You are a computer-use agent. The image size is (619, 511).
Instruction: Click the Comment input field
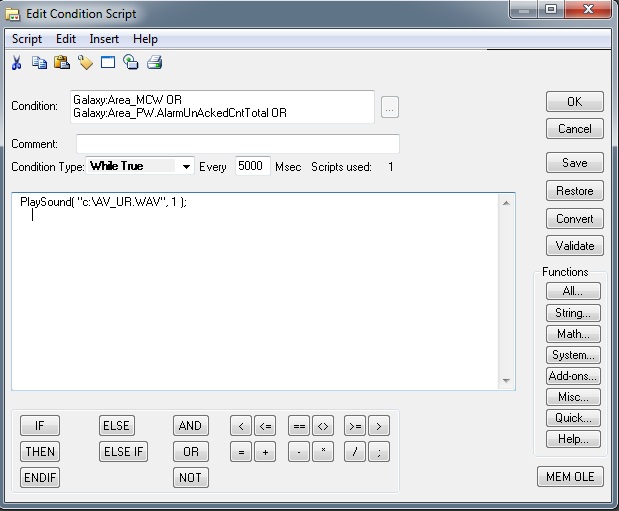coord(237,144)
